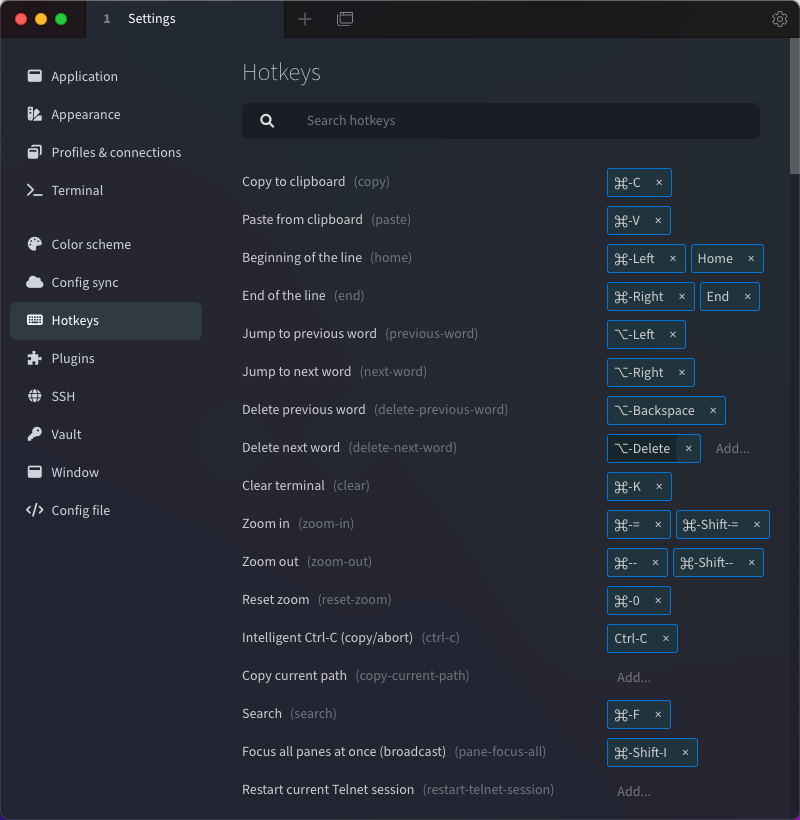Open Profiles & connections settings
The image size is (800, 820).
pyautogui.click(x=116, y=152)
